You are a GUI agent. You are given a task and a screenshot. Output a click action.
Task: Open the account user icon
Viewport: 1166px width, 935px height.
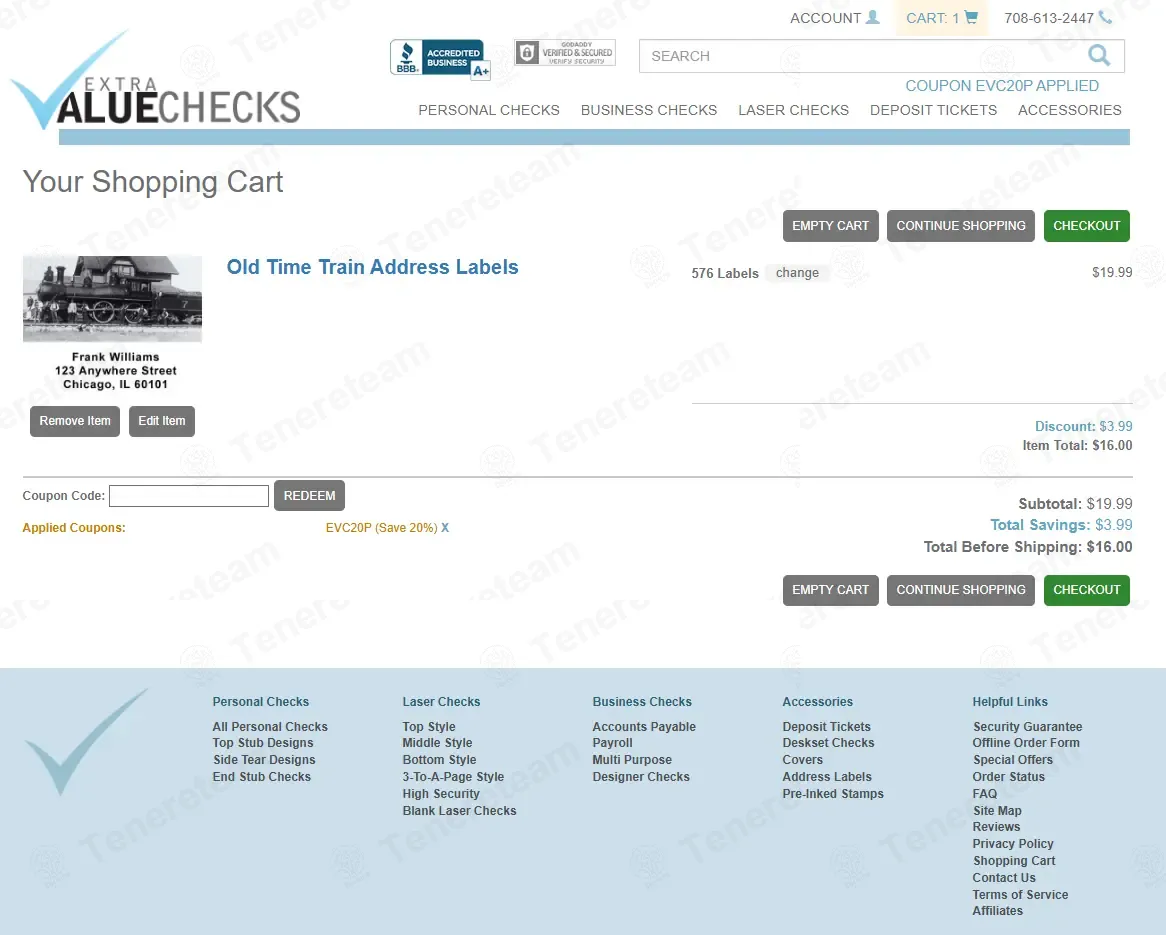point(873,16)
